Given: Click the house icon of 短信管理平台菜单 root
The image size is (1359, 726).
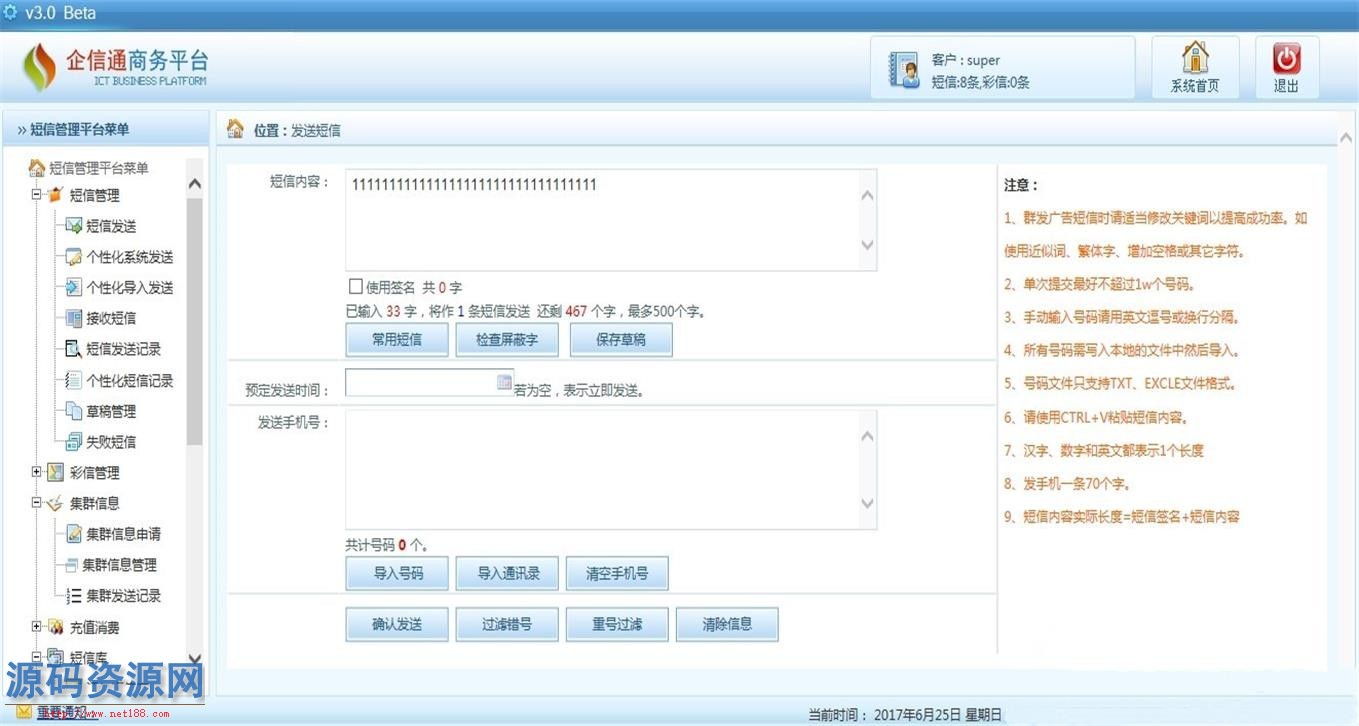Looking at the screenshot, I should (x=37, y=168).
